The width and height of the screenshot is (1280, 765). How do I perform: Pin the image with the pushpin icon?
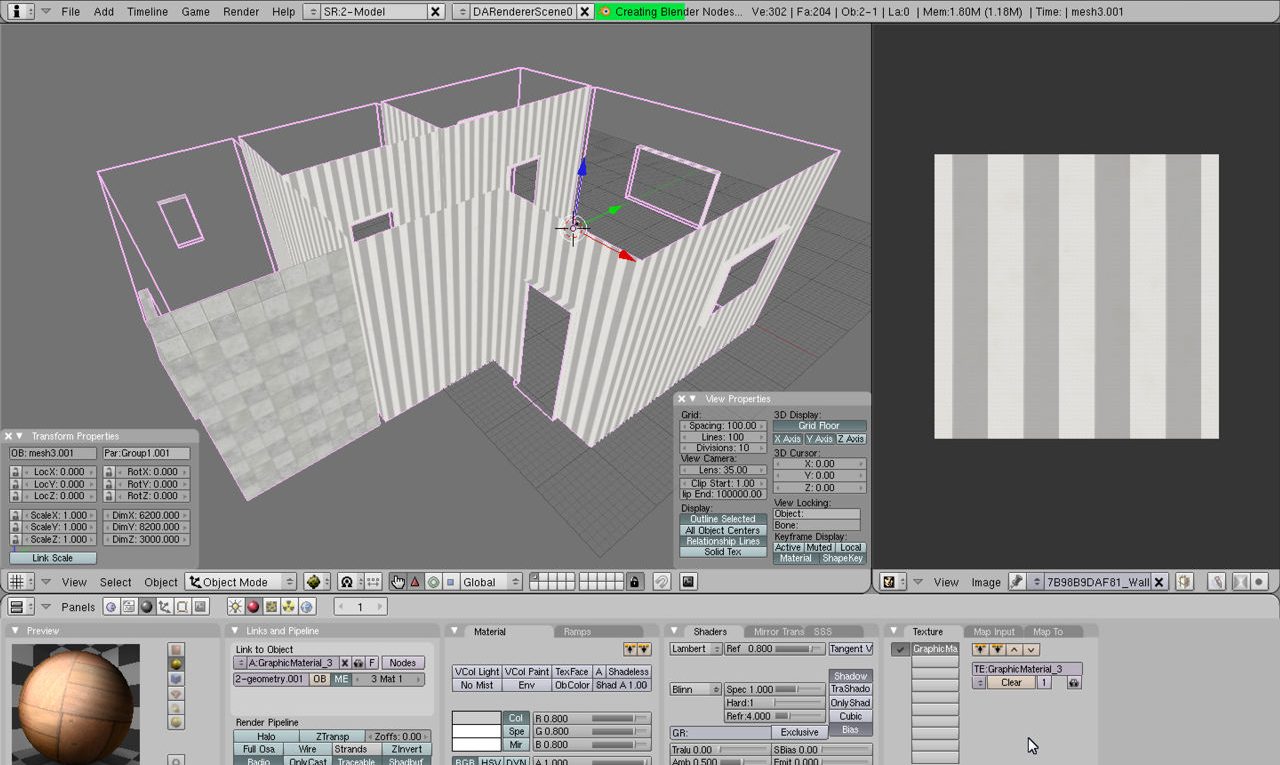(x=1016, y=582)
